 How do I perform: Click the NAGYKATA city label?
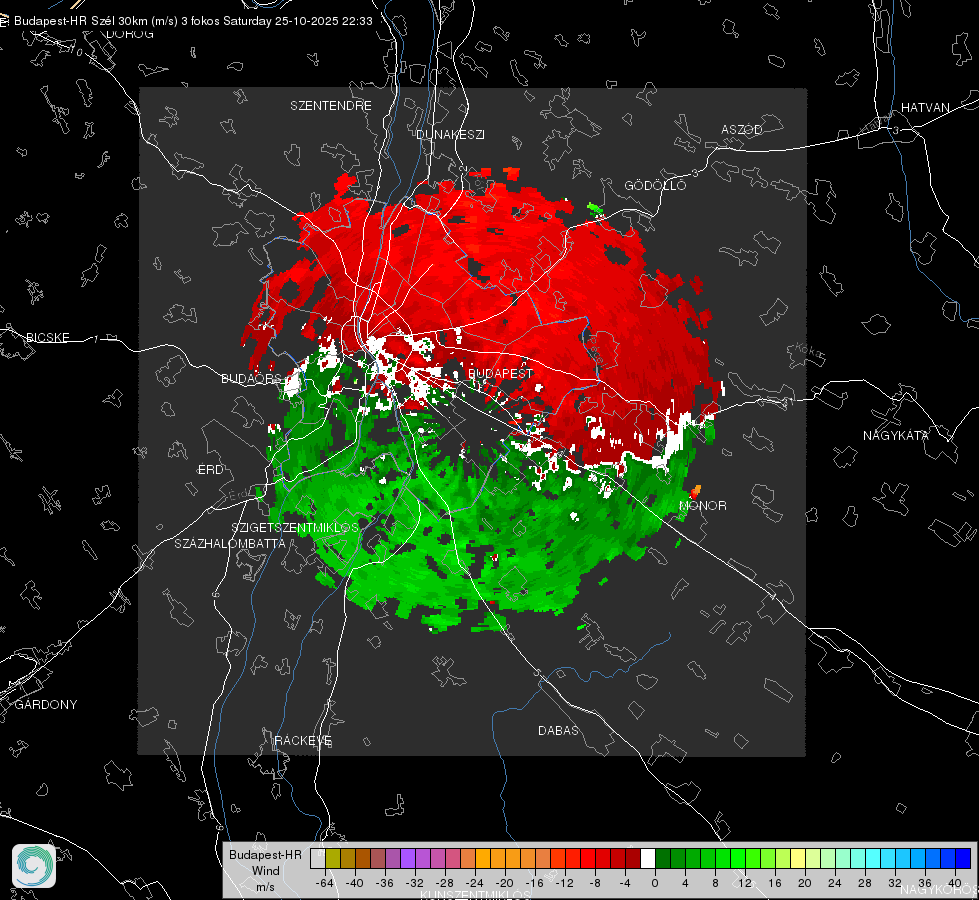click(x=895, y=435)
